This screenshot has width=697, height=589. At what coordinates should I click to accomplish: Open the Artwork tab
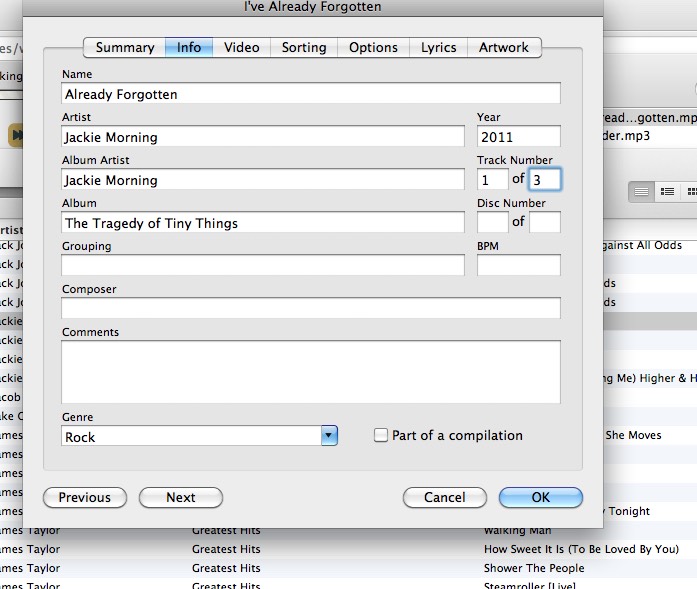(504, 48)
